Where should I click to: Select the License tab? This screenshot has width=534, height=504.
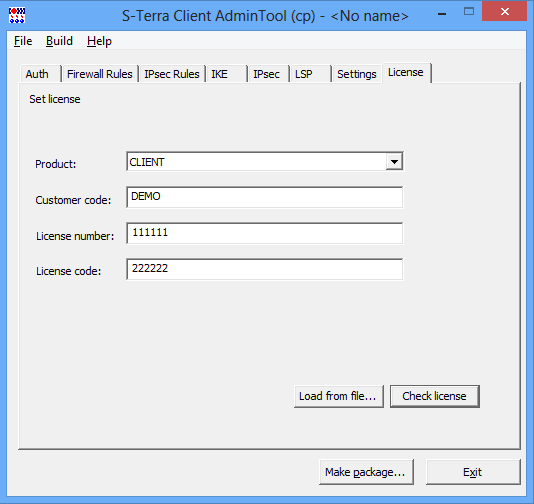tap(406, 73)
